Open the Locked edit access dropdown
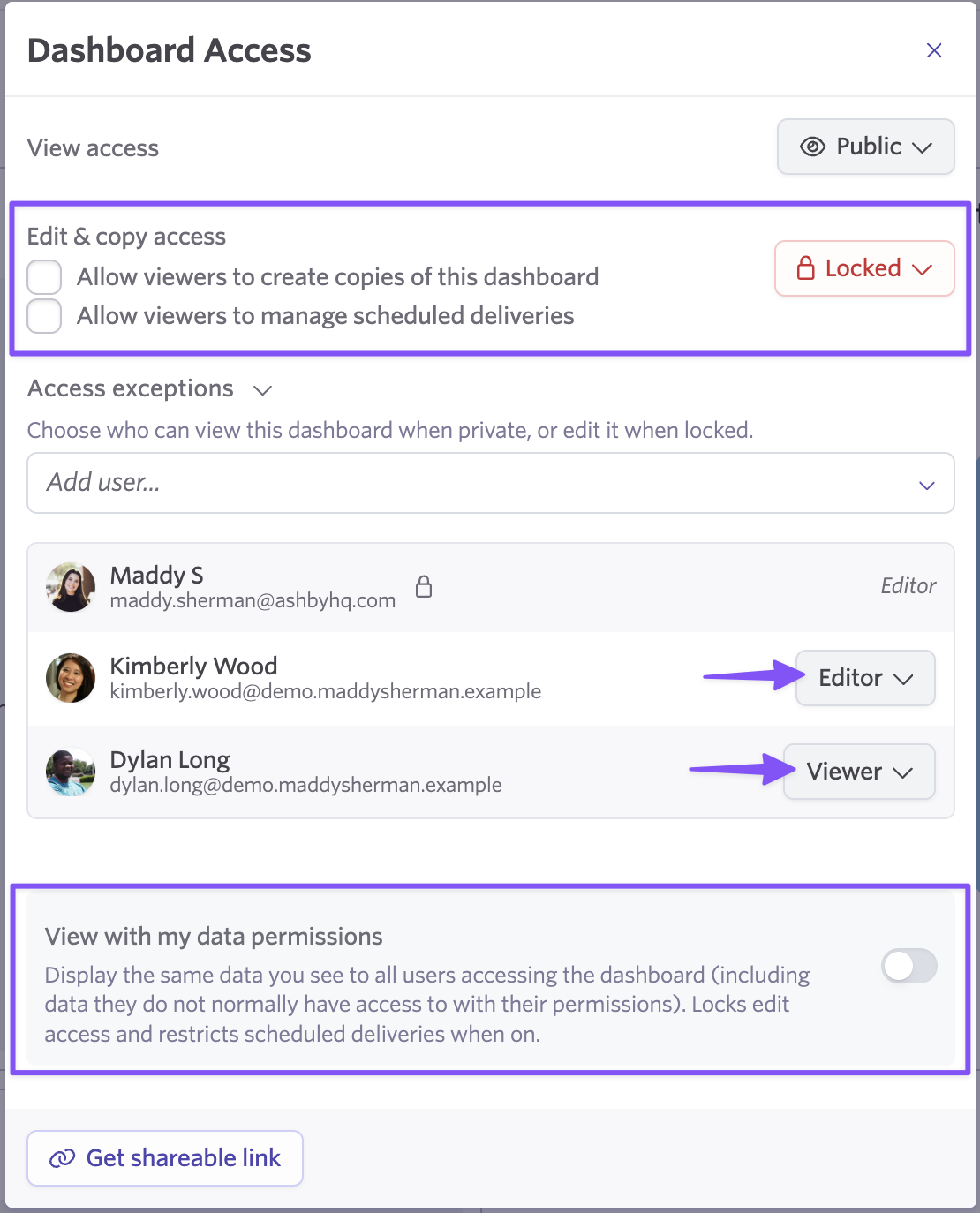The width and height of the screenshot is (980, 1213). coord(864,268)
